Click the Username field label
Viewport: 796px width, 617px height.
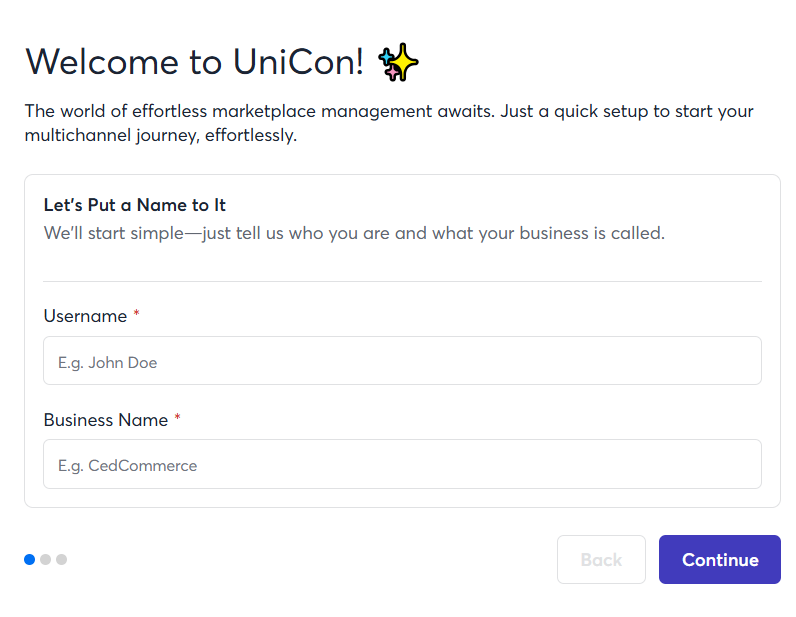click(x=85, y=316)
